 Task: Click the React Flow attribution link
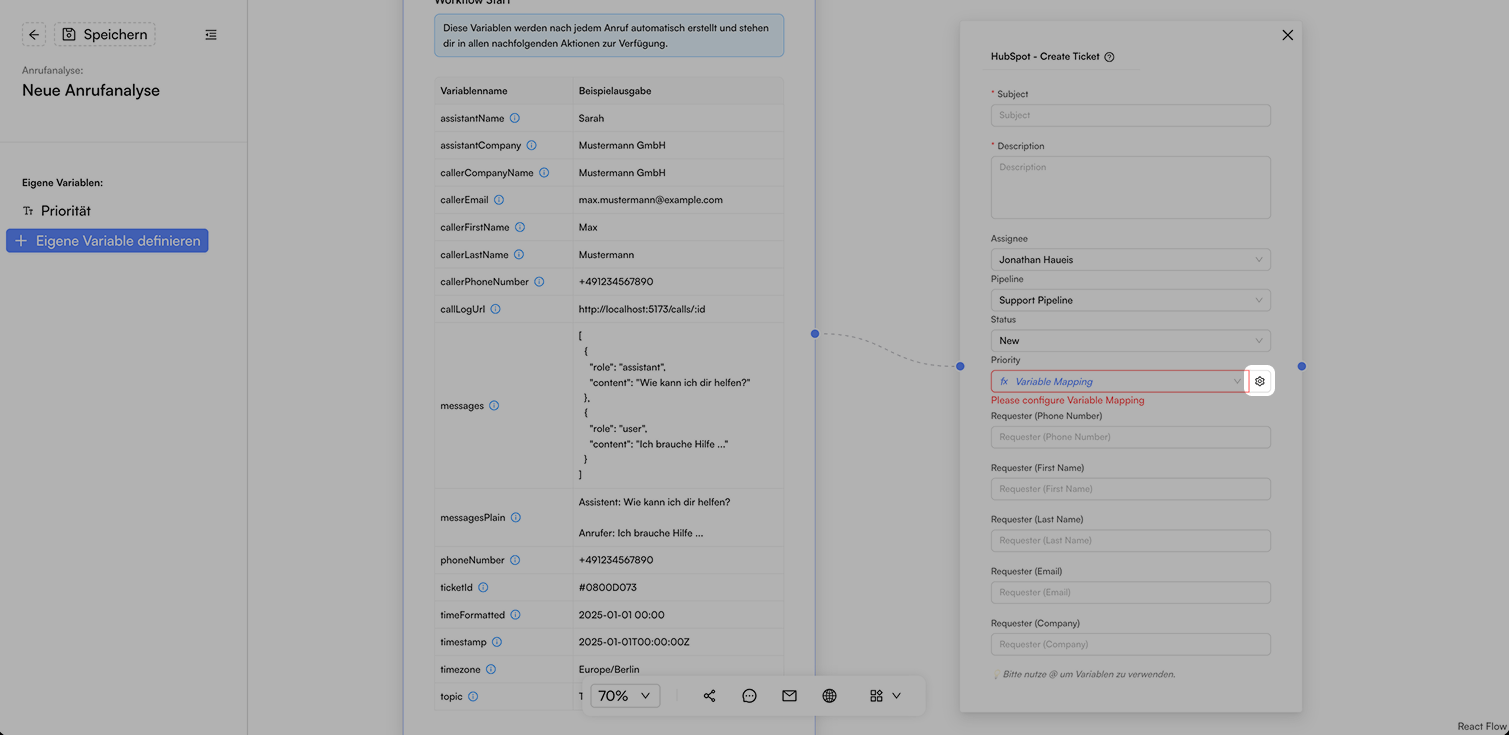[1481, 727]
